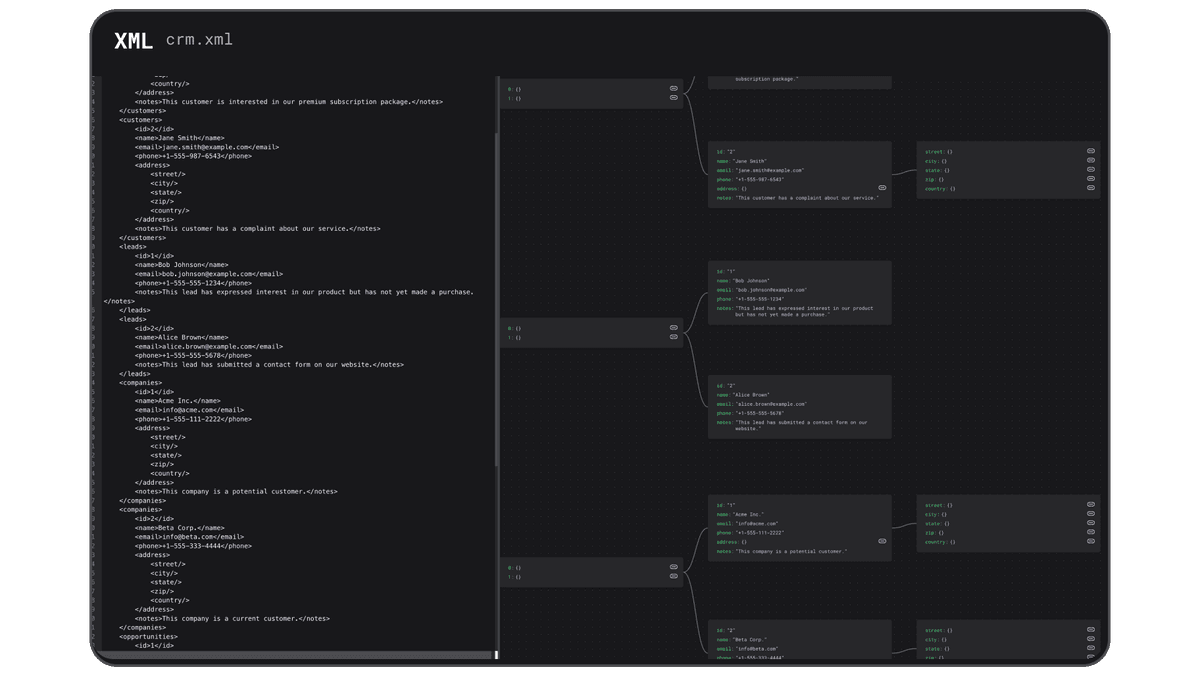This screenshot has height=676, width=1200.
Task: Click the expand icon beside zip in Beta Corp's address node
Action: pyautogui.click(x=1090, y=655)
